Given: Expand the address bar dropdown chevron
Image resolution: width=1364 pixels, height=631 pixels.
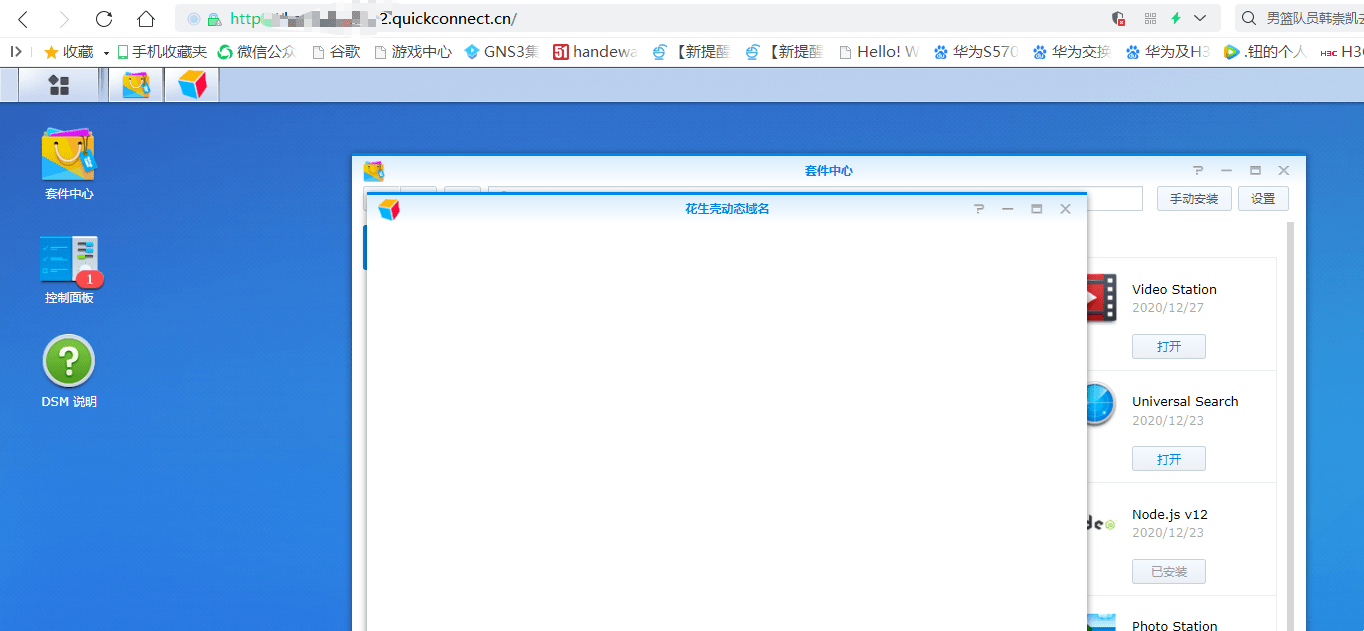Looking at the screenshot, I should (x=1200, y=19).
